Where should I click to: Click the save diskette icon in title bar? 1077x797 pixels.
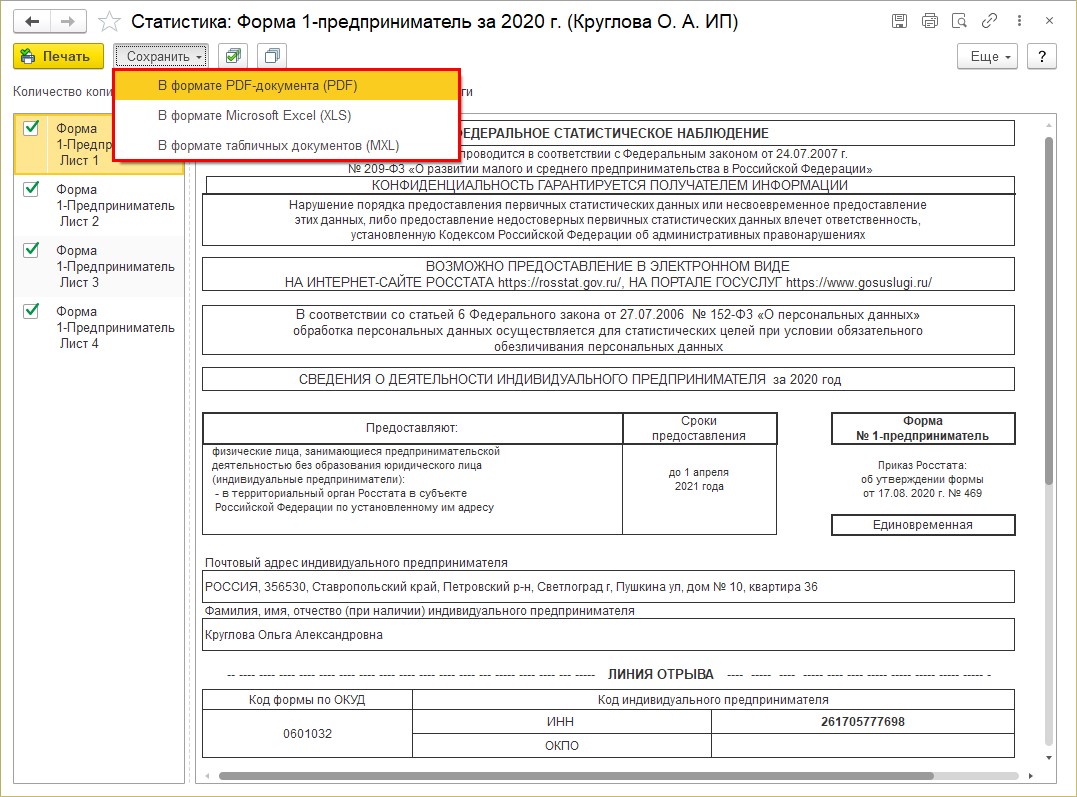click(x=899, y=21)
